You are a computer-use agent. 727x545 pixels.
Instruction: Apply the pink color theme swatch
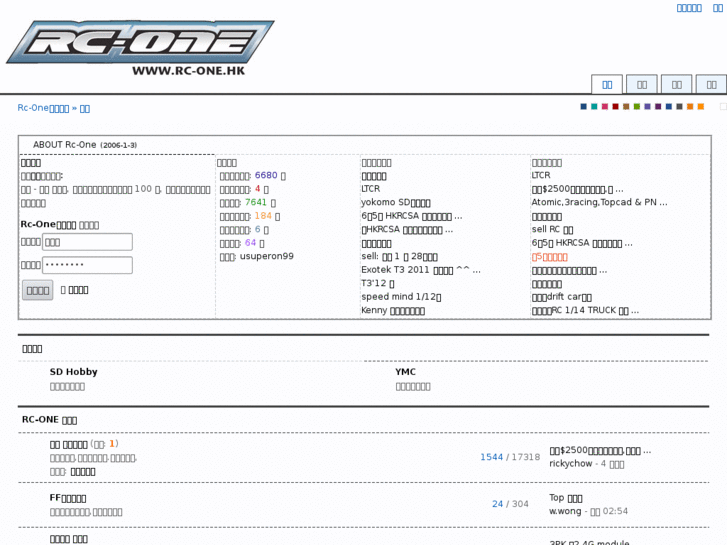[605, 107]
